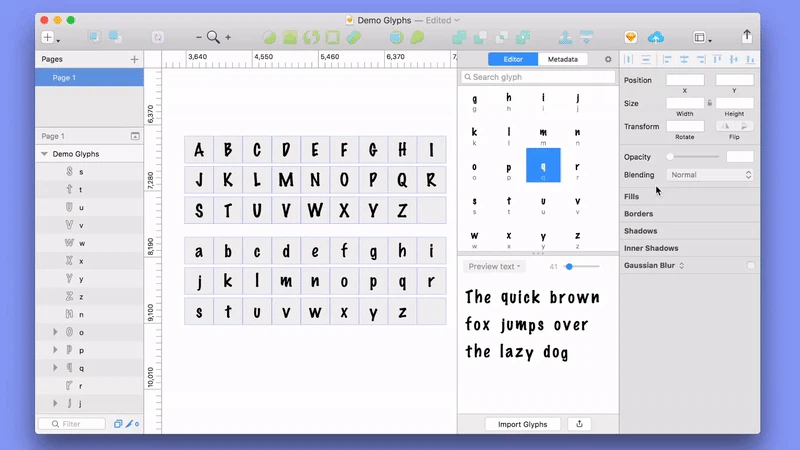Viewport: 800px width, 450px height.
Task: Click the layer list copy filter icon
Action: coord(118,424)
